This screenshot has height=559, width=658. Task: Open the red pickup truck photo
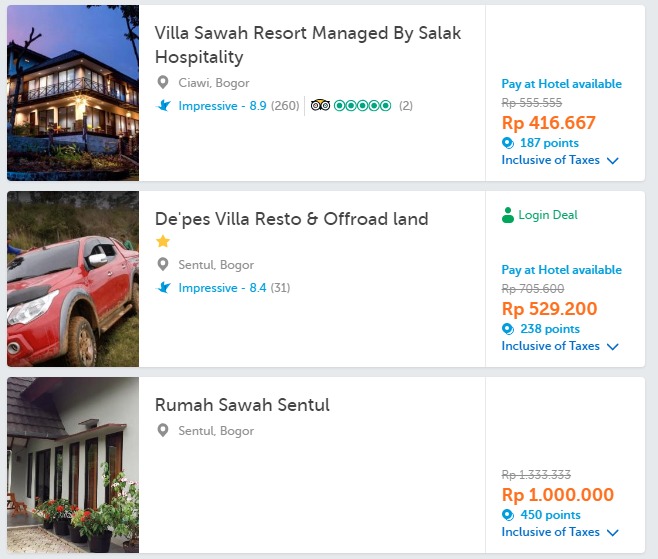click(73, 279)
